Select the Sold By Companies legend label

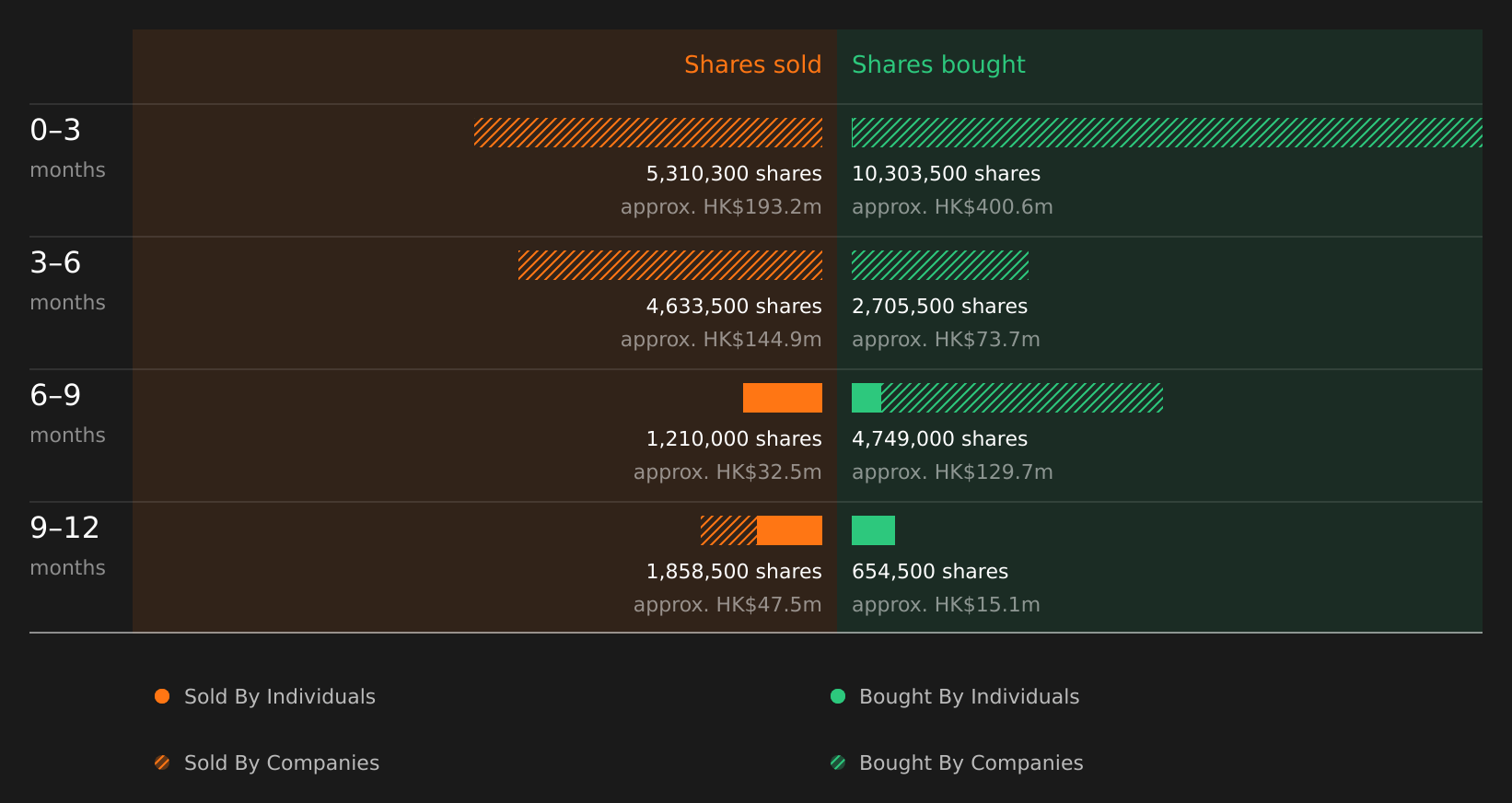pos(282,763)
